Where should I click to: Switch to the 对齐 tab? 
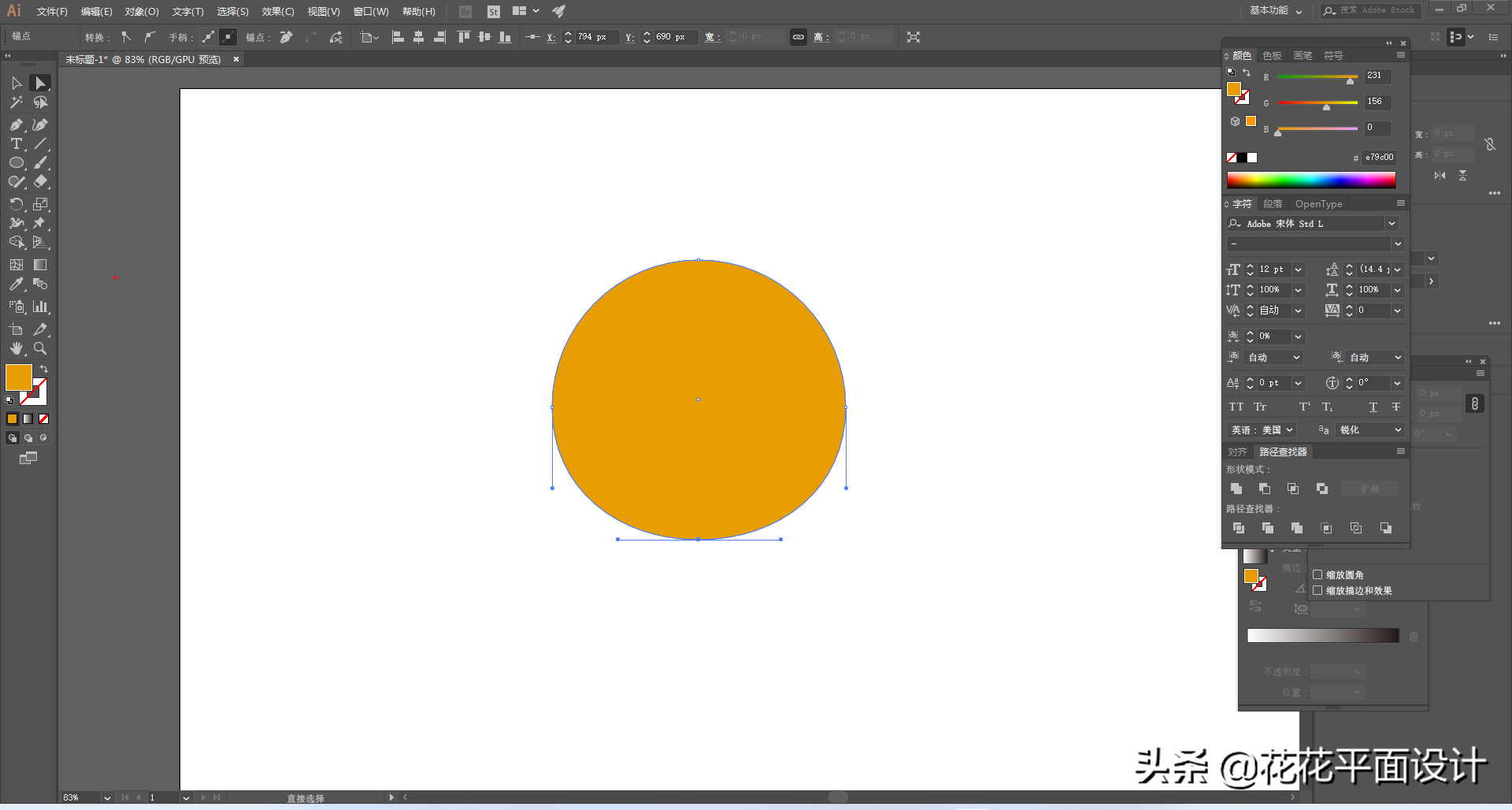pyautogui.click(x=1237, y=452)
